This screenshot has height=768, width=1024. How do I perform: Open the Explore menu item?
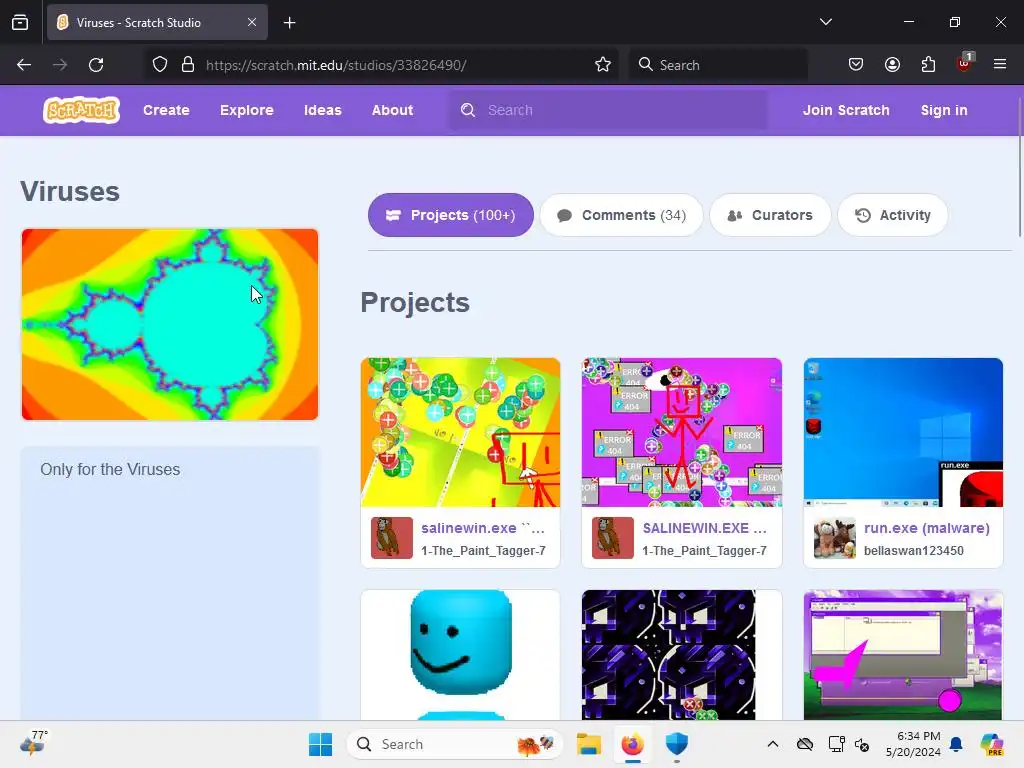coord(247,110)
